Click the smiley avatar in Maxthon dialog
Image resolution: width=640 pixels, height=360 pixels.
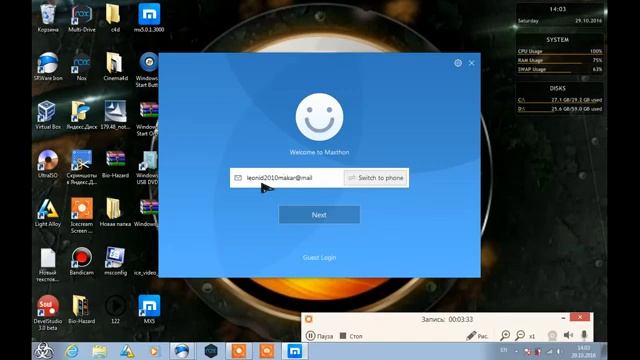click(319, 117)
